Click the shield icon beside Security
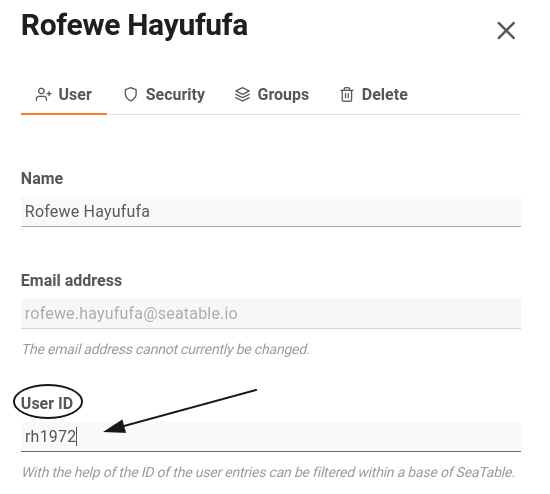This screenshot has width=550, height=494. (130, 95)
